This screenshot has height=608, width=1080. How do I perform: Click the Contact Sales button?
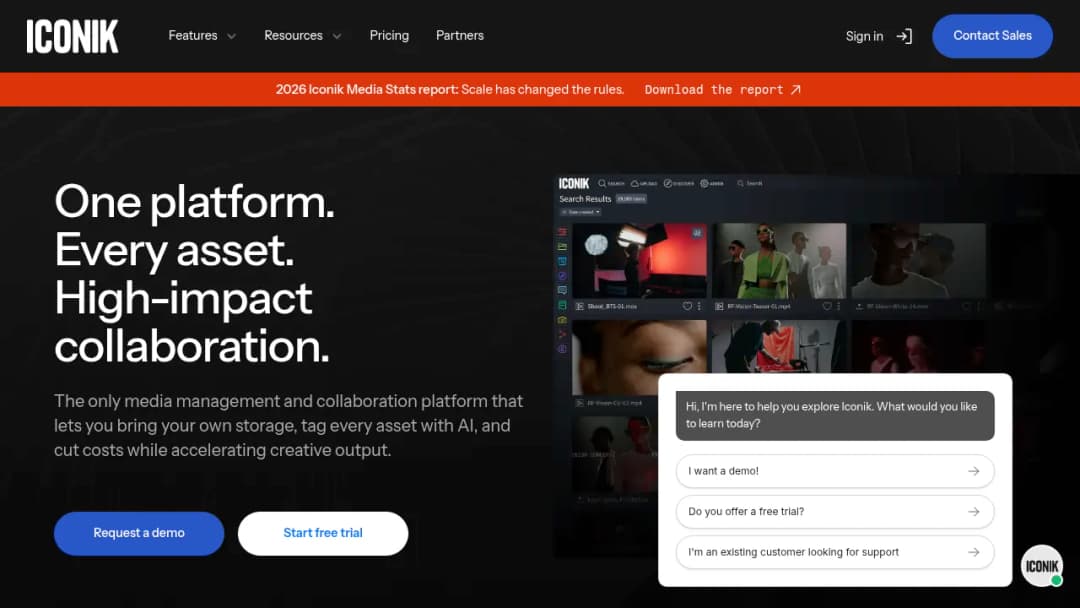pyautogui.click(x=992, y=36)
